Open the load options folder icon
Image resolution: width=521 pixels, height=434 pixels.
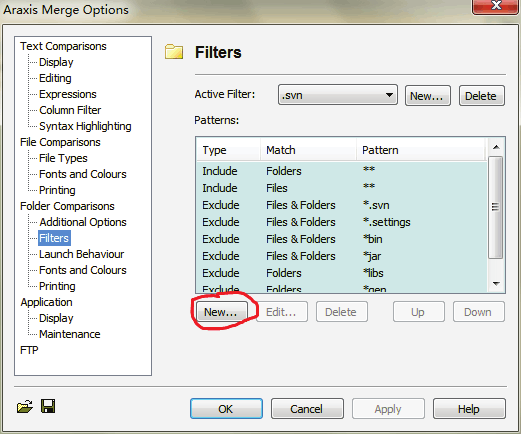[x=25, y=406]
